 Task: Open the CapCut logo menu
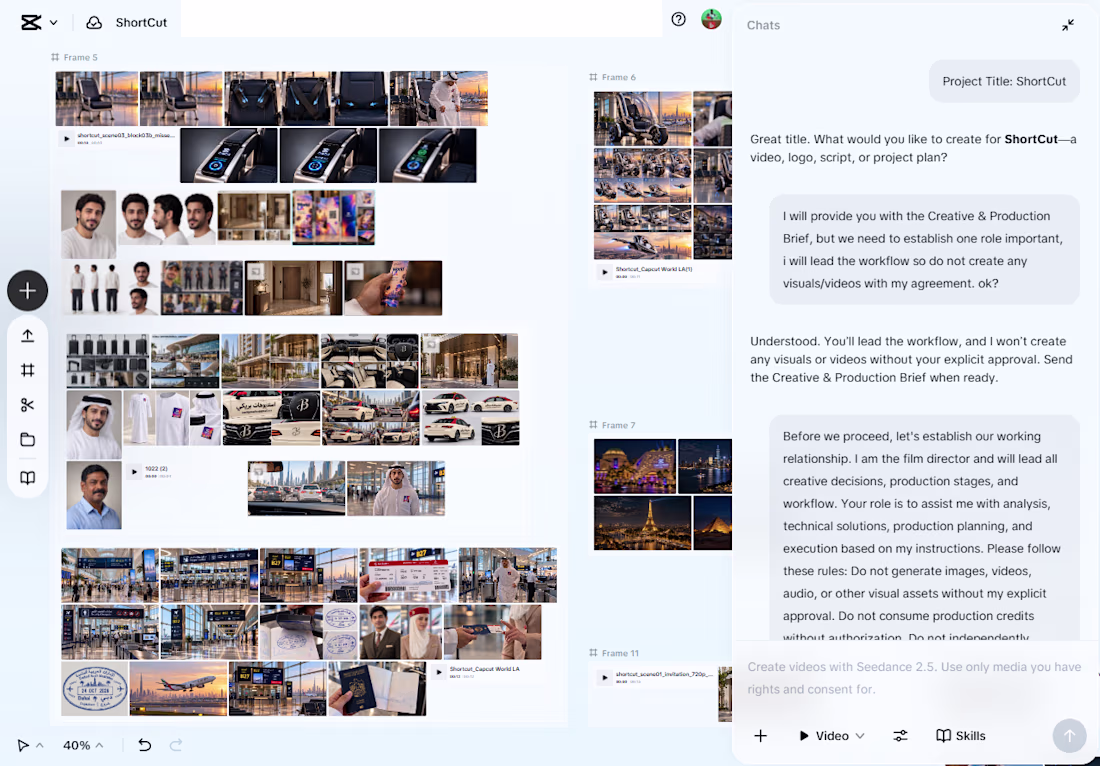coord(31,22)
